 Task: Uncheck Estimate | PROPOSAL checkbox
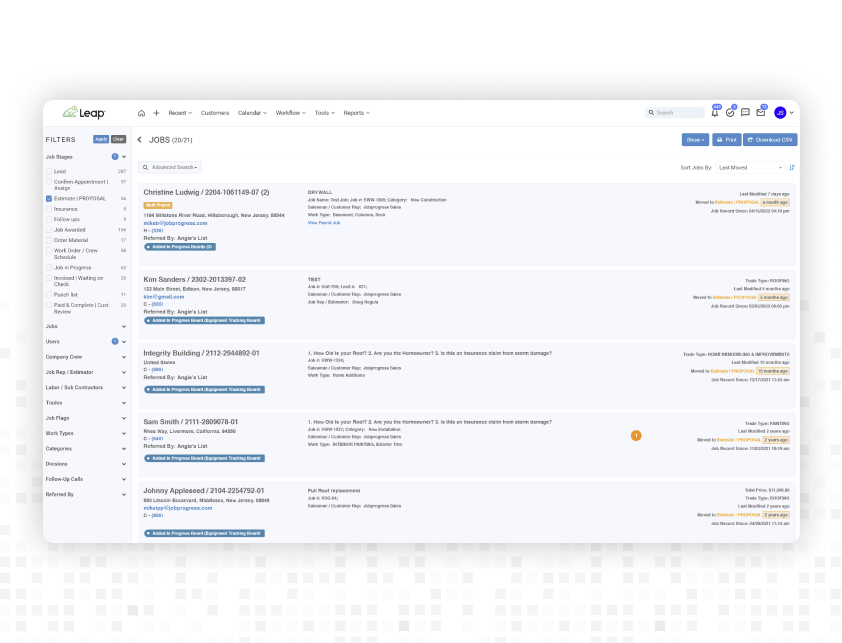coord(49,198)
